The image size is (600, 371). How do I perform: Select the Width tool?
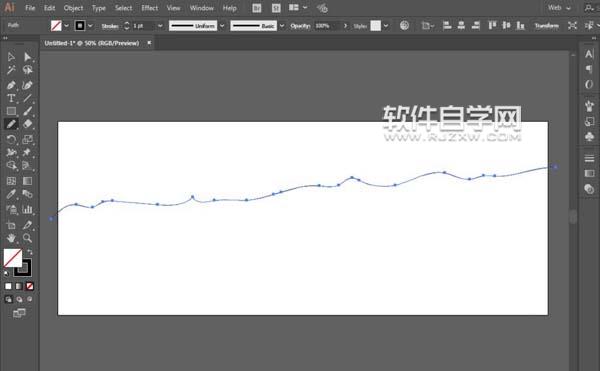(x=11, y=152)
